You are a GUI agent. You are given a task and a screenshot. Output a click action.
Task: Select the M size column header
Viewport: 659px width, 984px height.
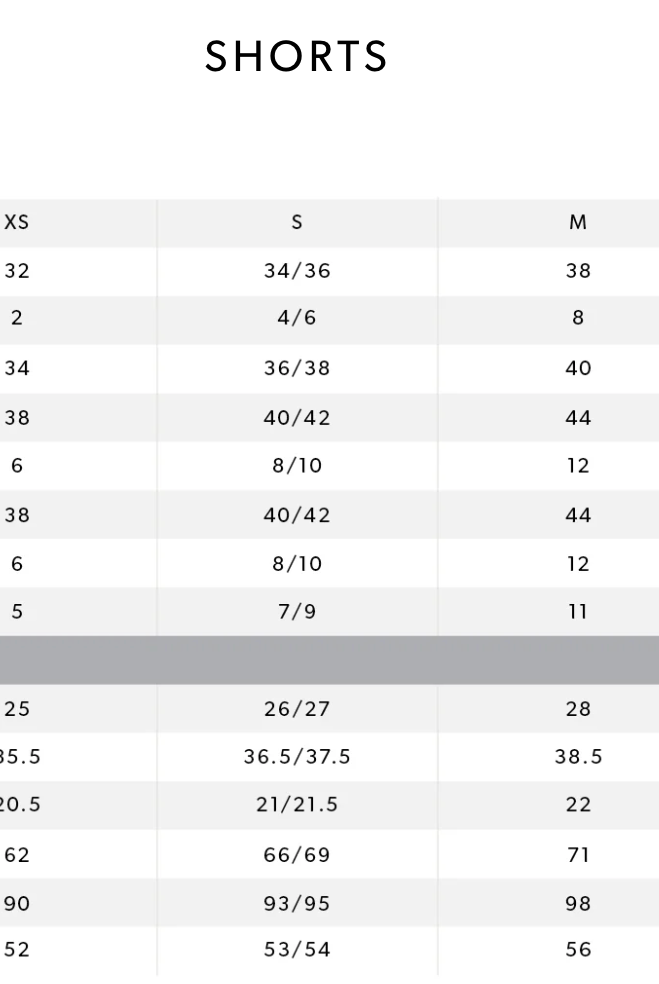(578, 222)
